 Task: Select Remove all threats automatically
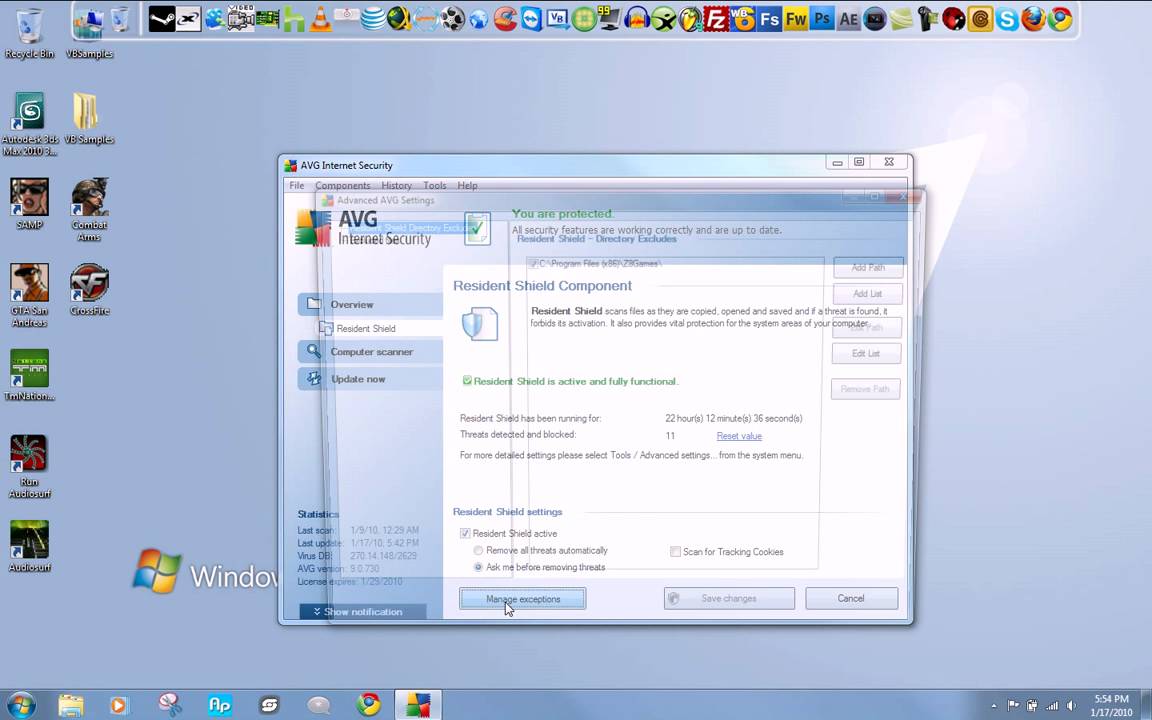(x=478, y=550)
